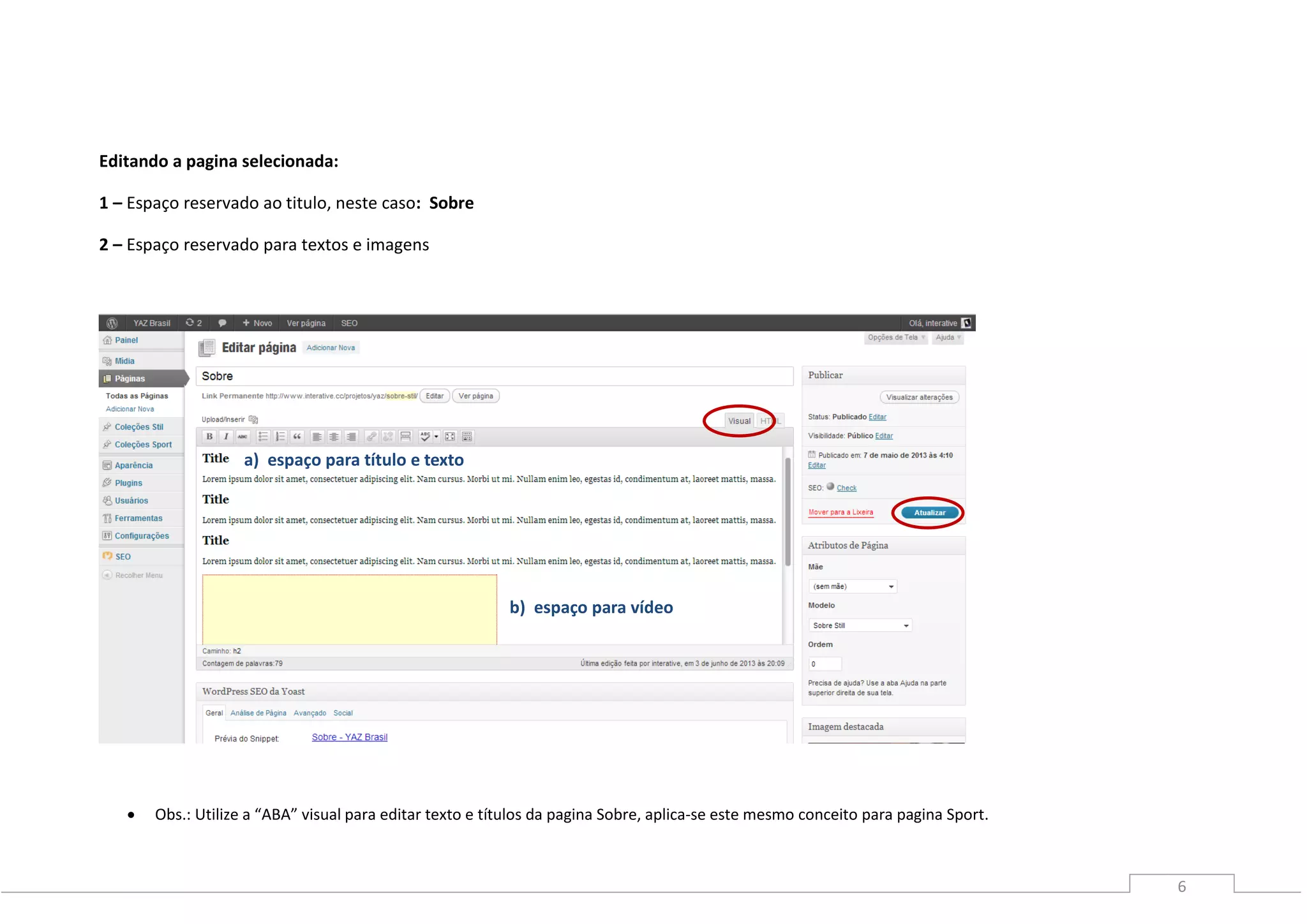Image resolution: width=1307 pixels, height=924 pixels.
Task: Open Configurações menu in sidebar
Action: 142,536
